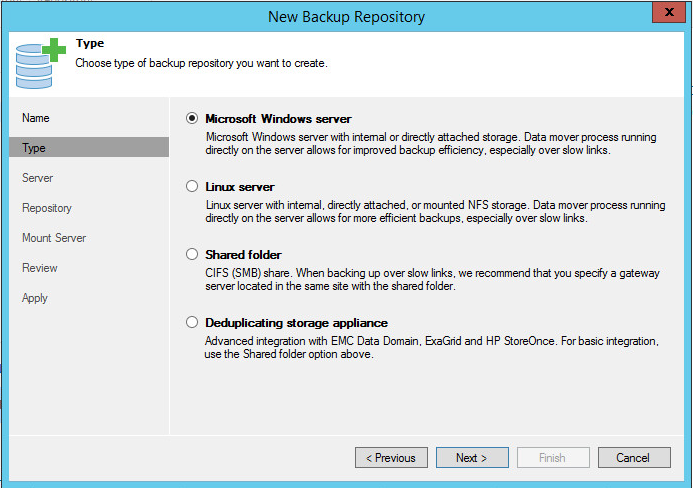The image size is (693, 488).
Task: Select the Shared folder option
Action: click(x=192, y=255)
